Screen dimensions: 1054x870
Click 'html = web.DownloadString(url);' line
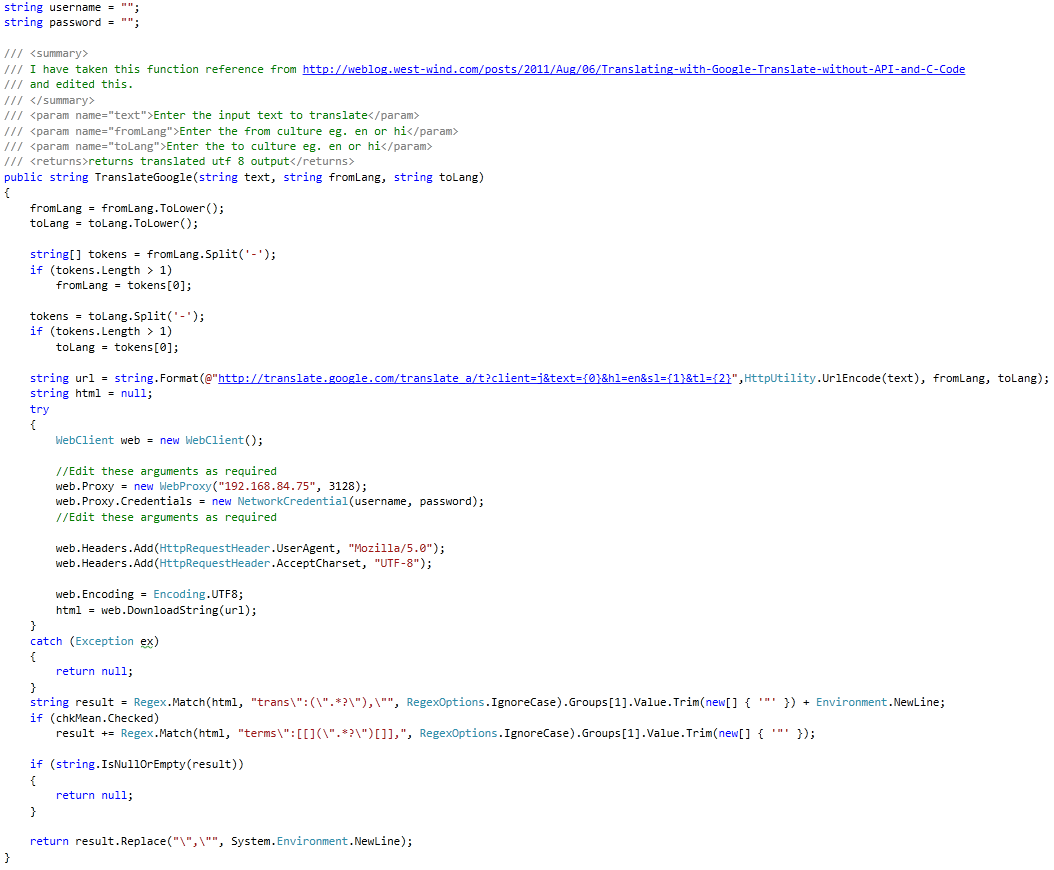coord(156,610)
